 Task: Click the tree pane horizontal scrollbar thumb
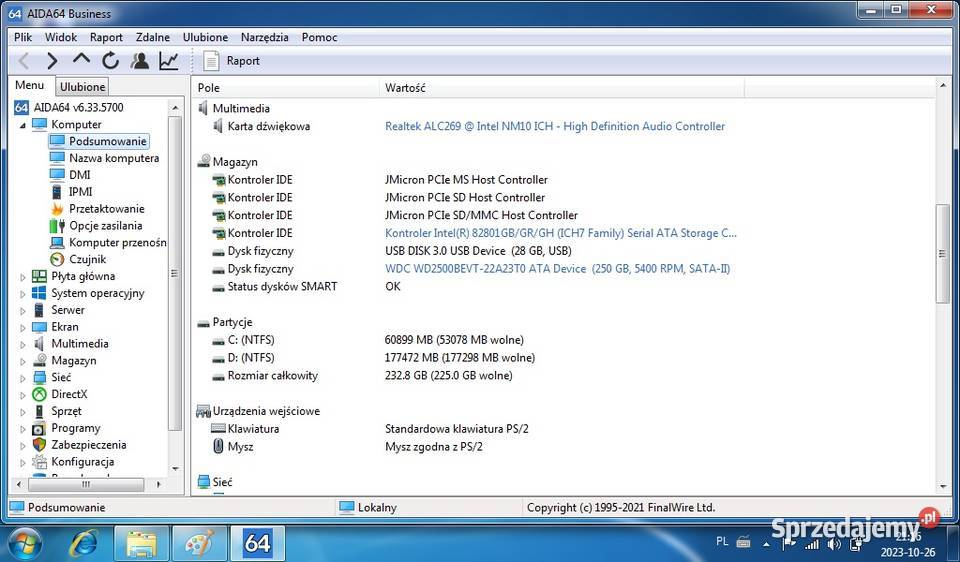coord(86,484)
